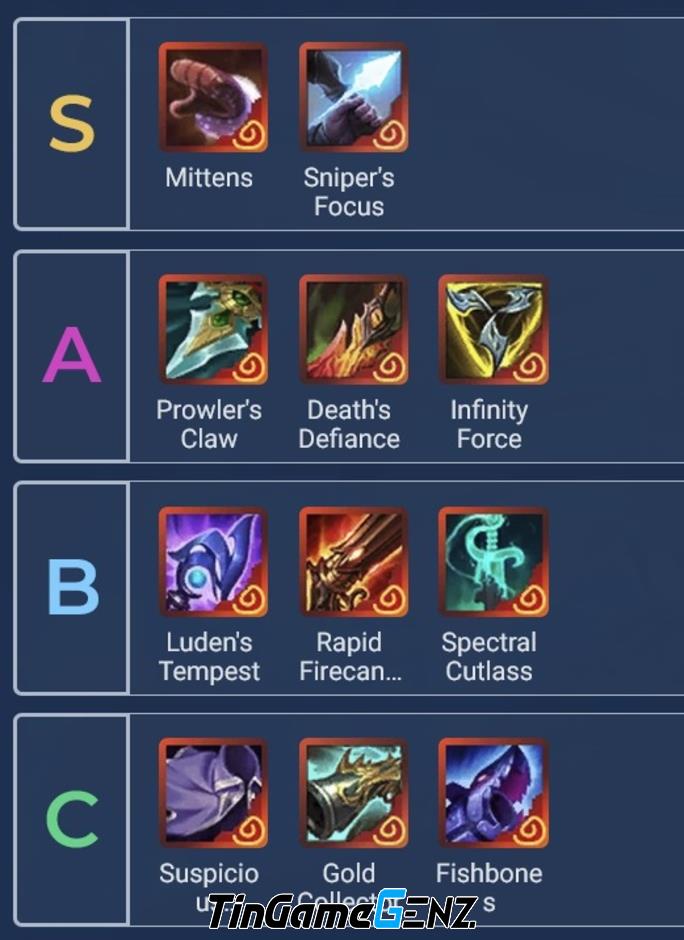Open the Suspicious Cloak item icon
The width and height of the screenshot is (684, 940).
tap(213, 793)
